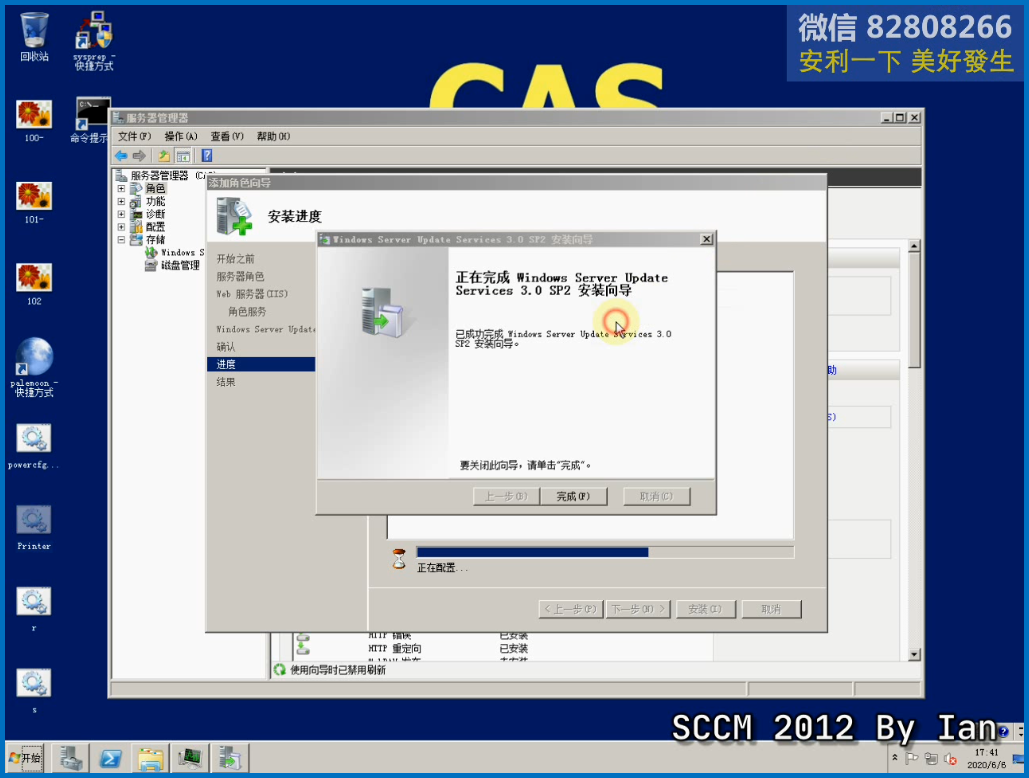
Task: Click the Back arrow in Server Manager toolbar
Action: pos(121,155)
